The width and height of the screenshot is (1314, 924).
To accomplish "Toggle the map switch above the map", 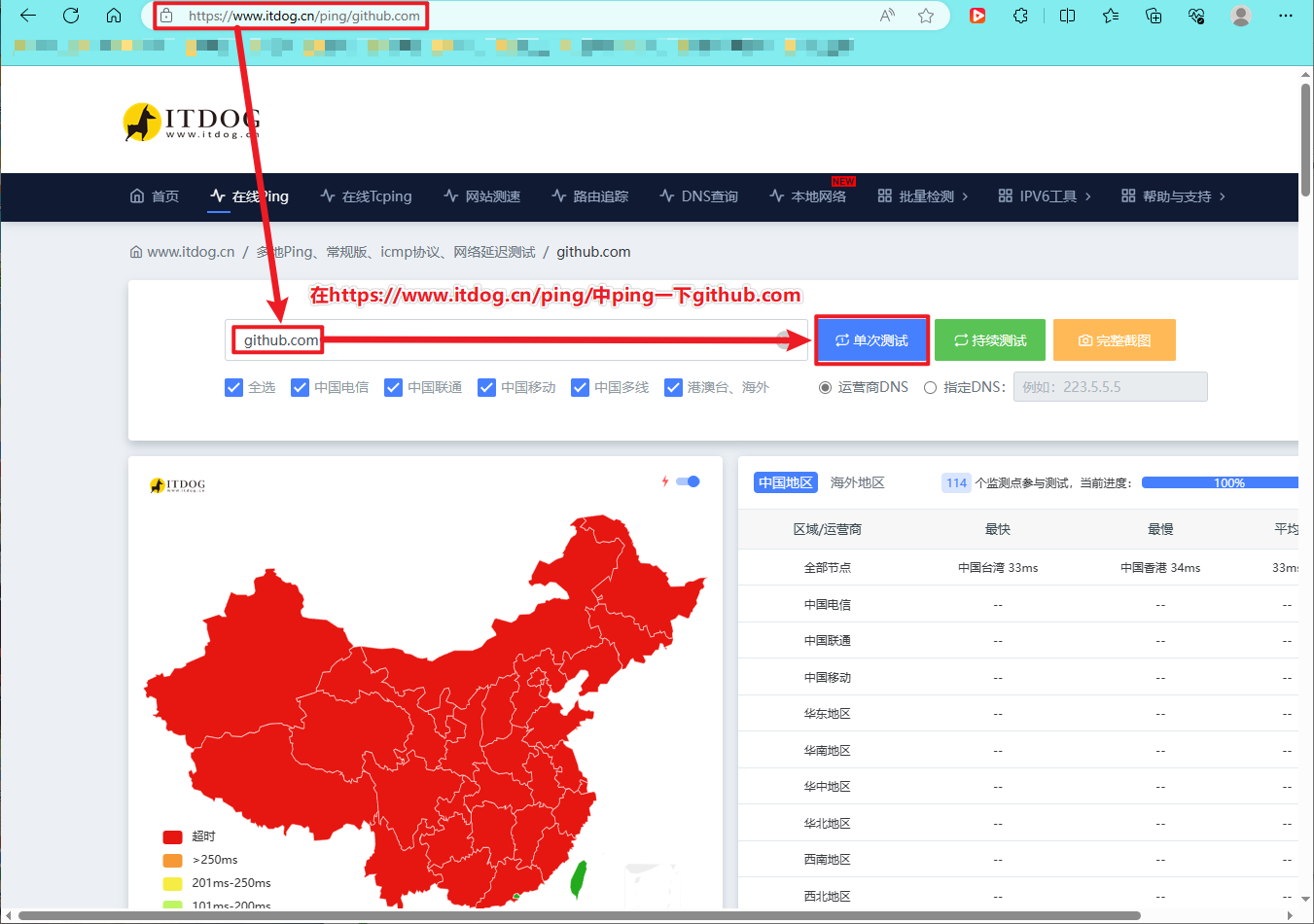I will point(688,481).
